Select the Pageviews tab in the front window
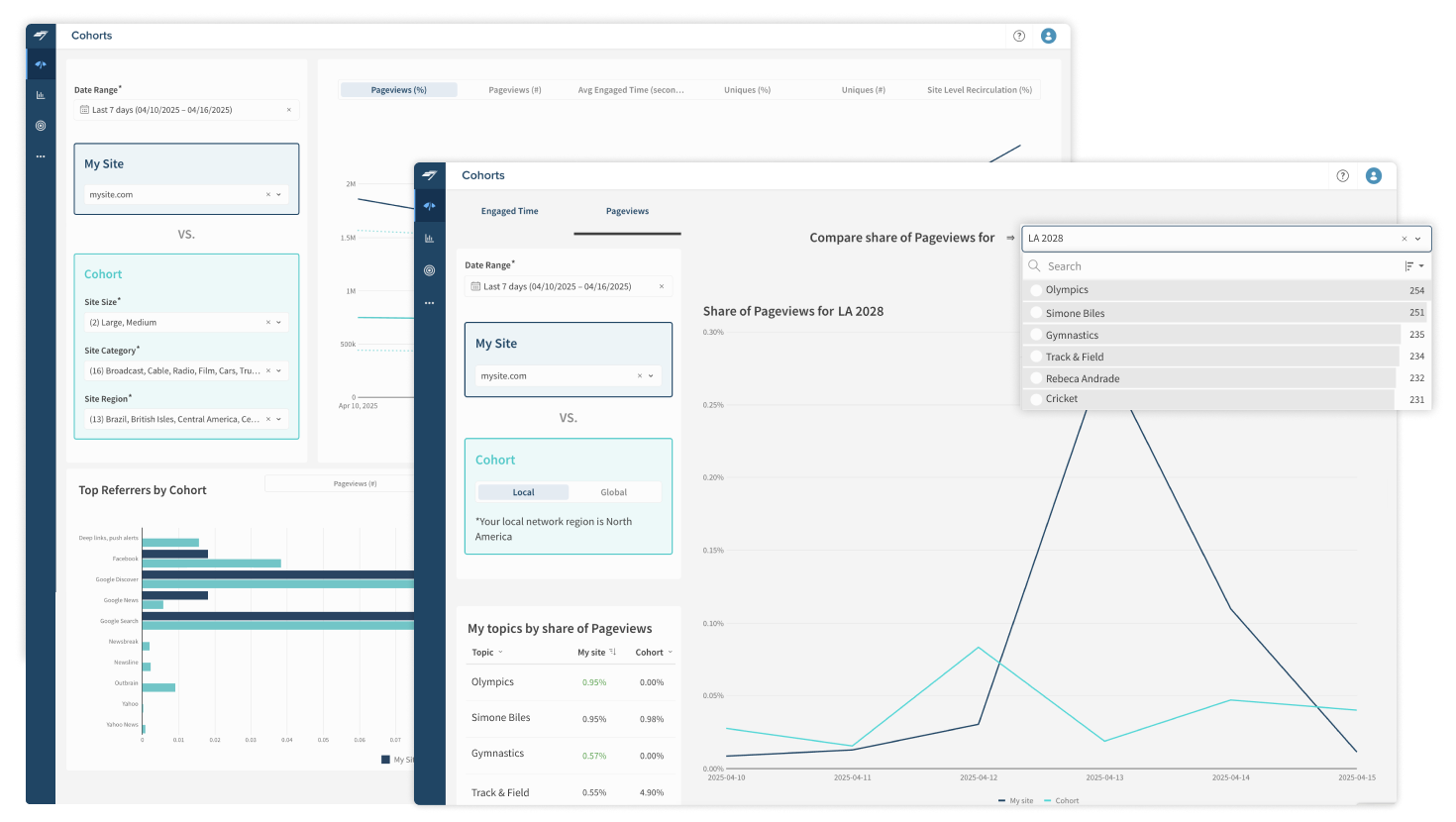The width and height of the screenshot is (1456, 822). 628,212
